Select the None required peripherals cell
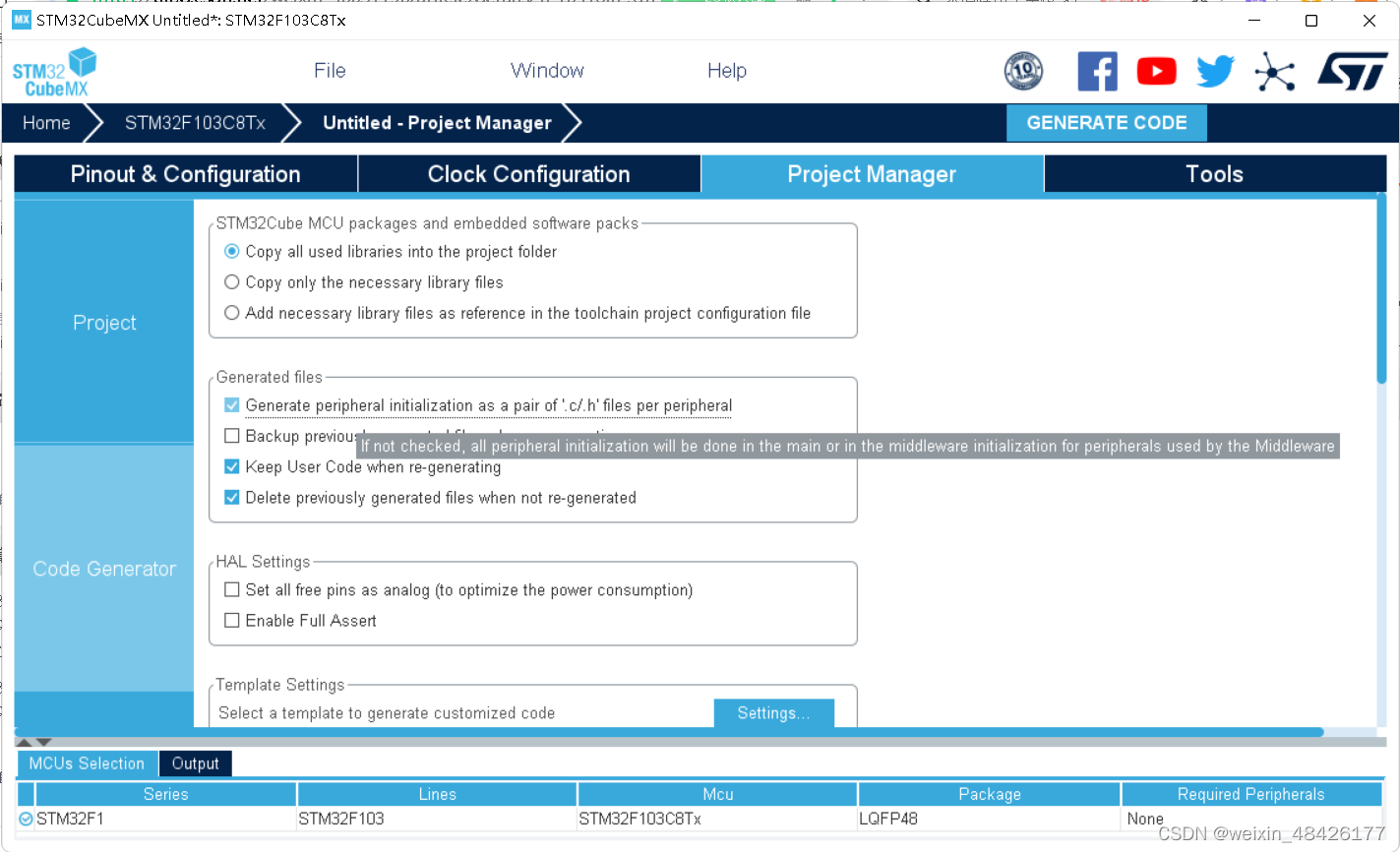Viewport: 1400px width, 852px height. 1250,819
